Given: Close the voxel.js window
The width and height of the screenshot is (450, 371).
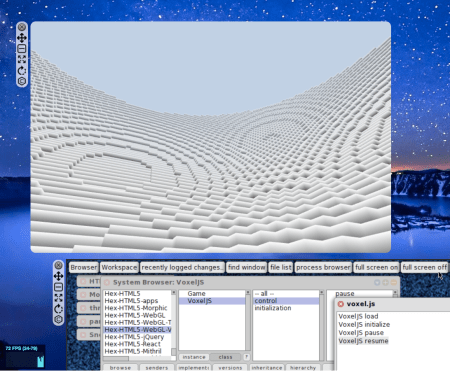Looking at the screenshot, I should (341, 304).
